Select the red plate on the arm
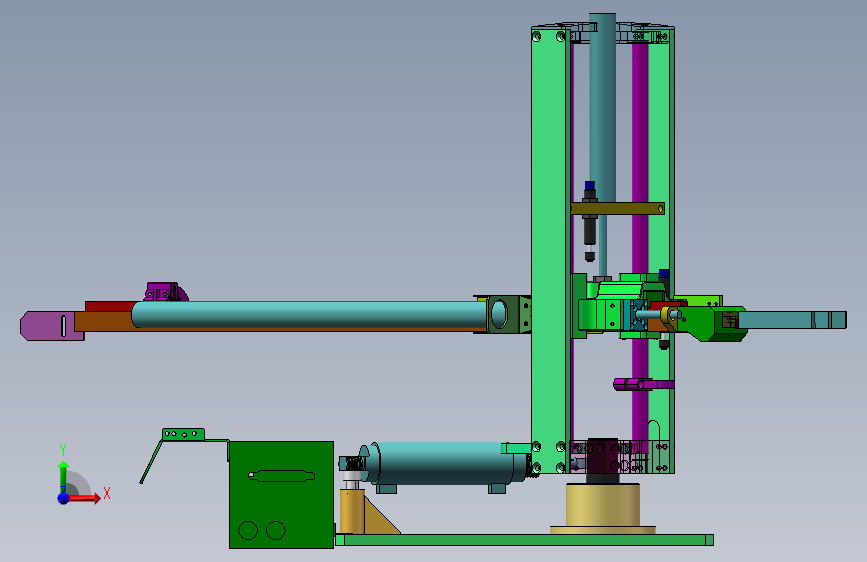 [x=111, y=306]
